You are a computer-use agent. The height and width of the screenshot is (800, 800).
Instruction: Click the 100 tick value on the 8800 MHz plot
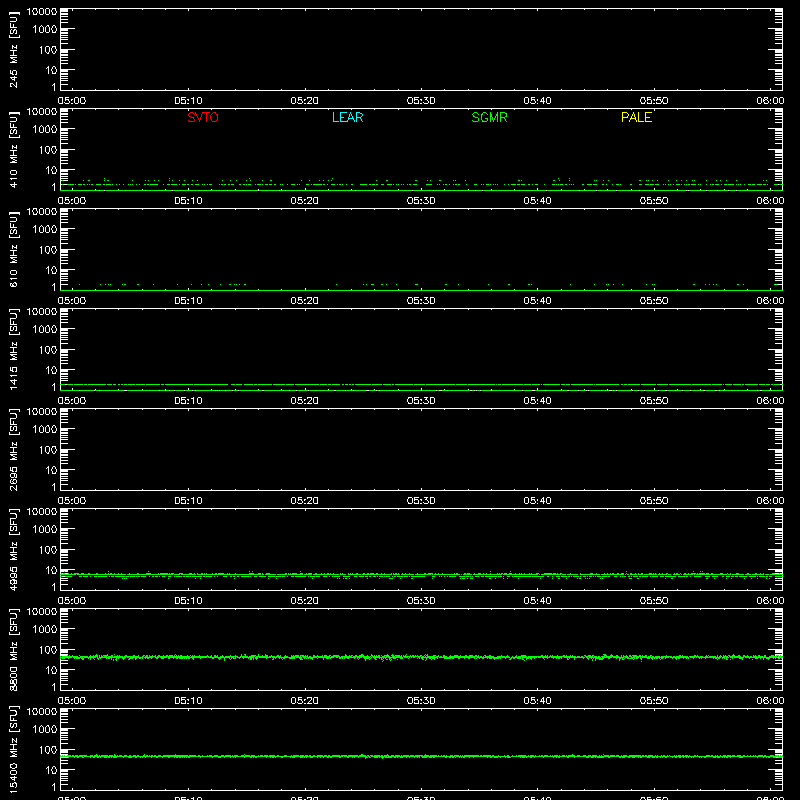48,649
